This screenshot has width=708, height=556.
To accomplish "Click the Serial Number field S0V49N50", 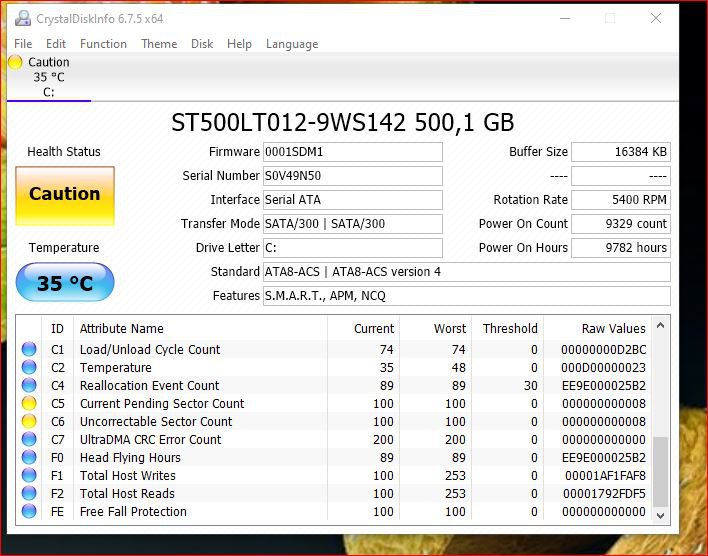I will click(x=353, y=176).
